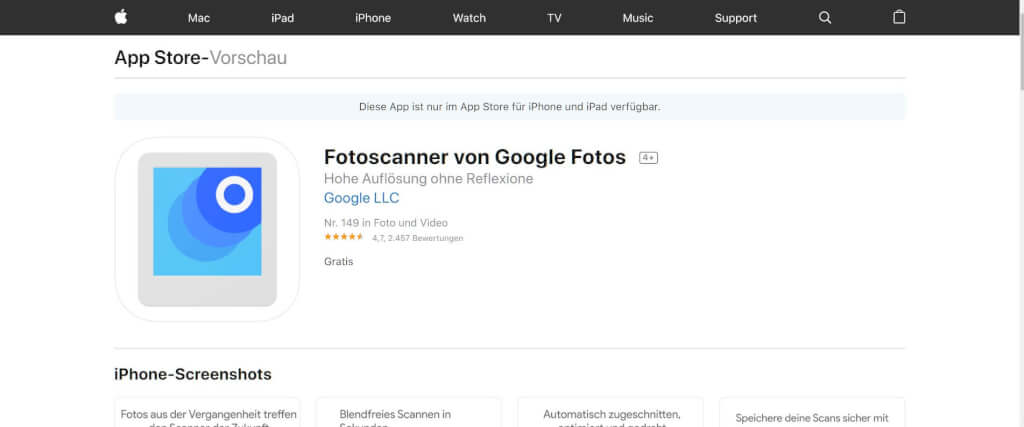Open the Mac menu item

(x=199, y=18)
